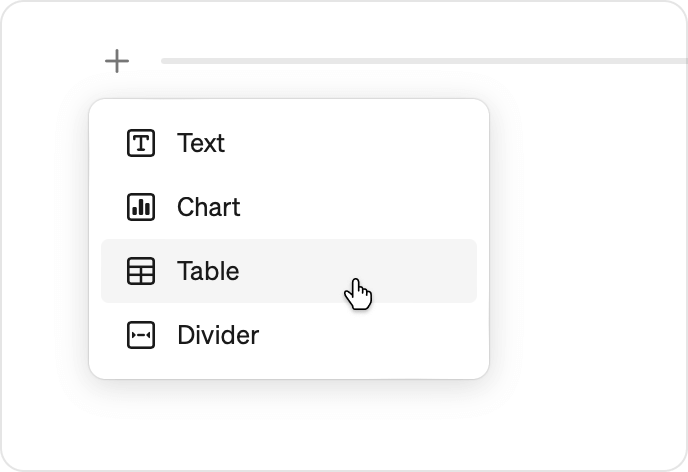Select the Table grid icon
688x472 pixels.
coord(141,271)
